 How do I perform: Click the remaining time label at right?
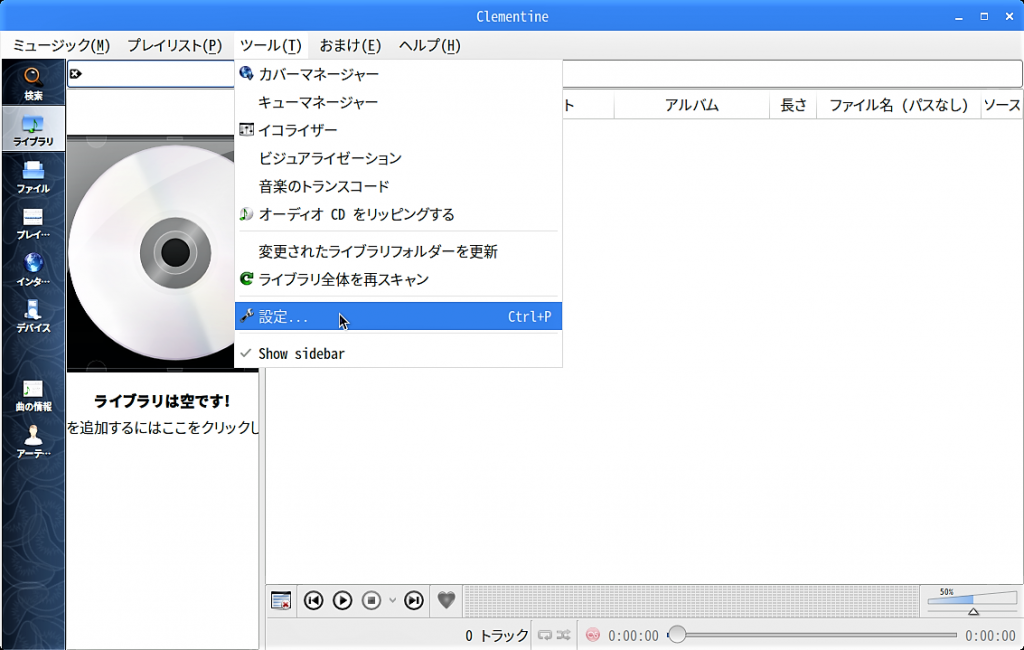(x=990, y=636)
